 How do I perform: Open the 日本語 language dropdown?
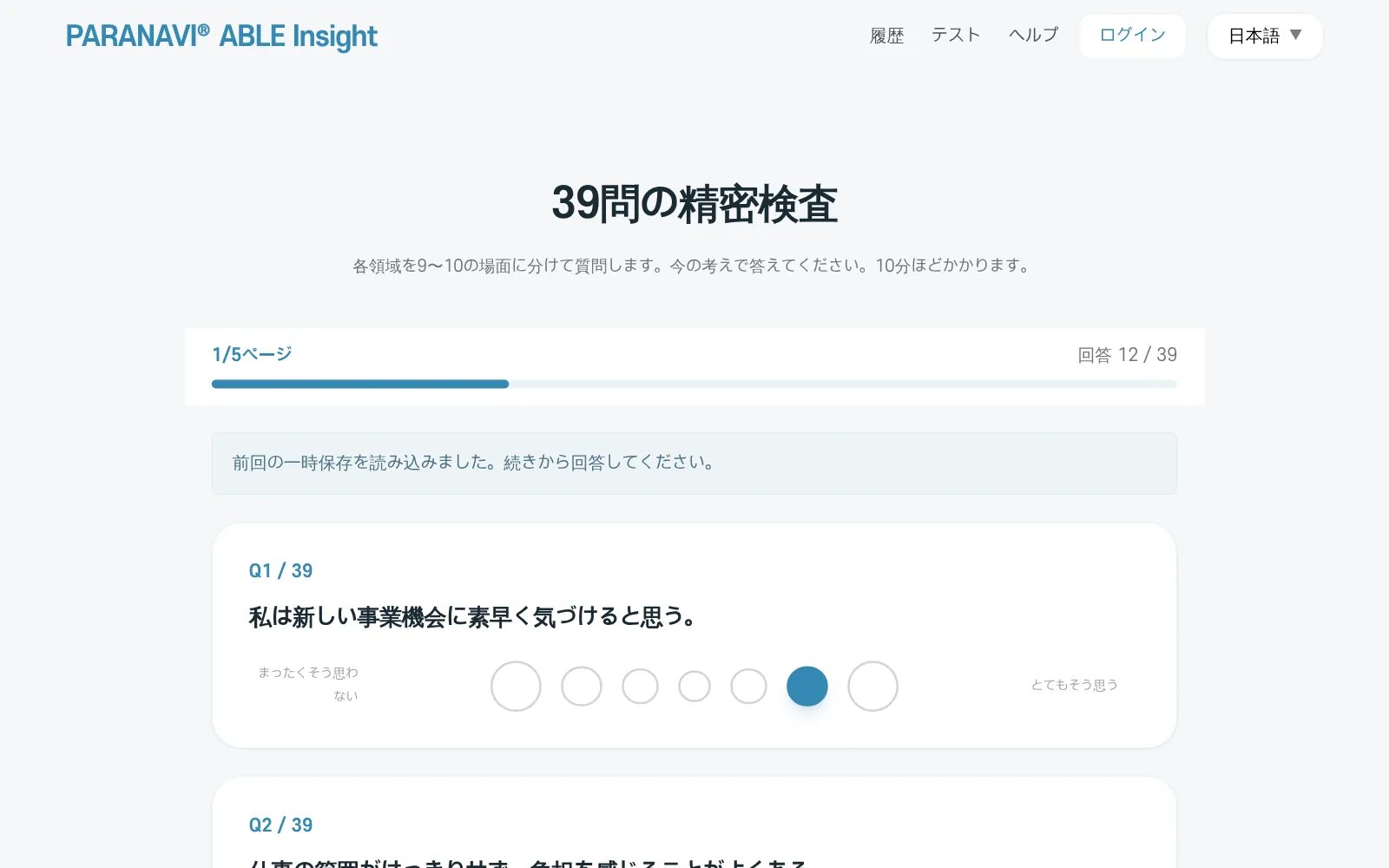coord(1264,36)
